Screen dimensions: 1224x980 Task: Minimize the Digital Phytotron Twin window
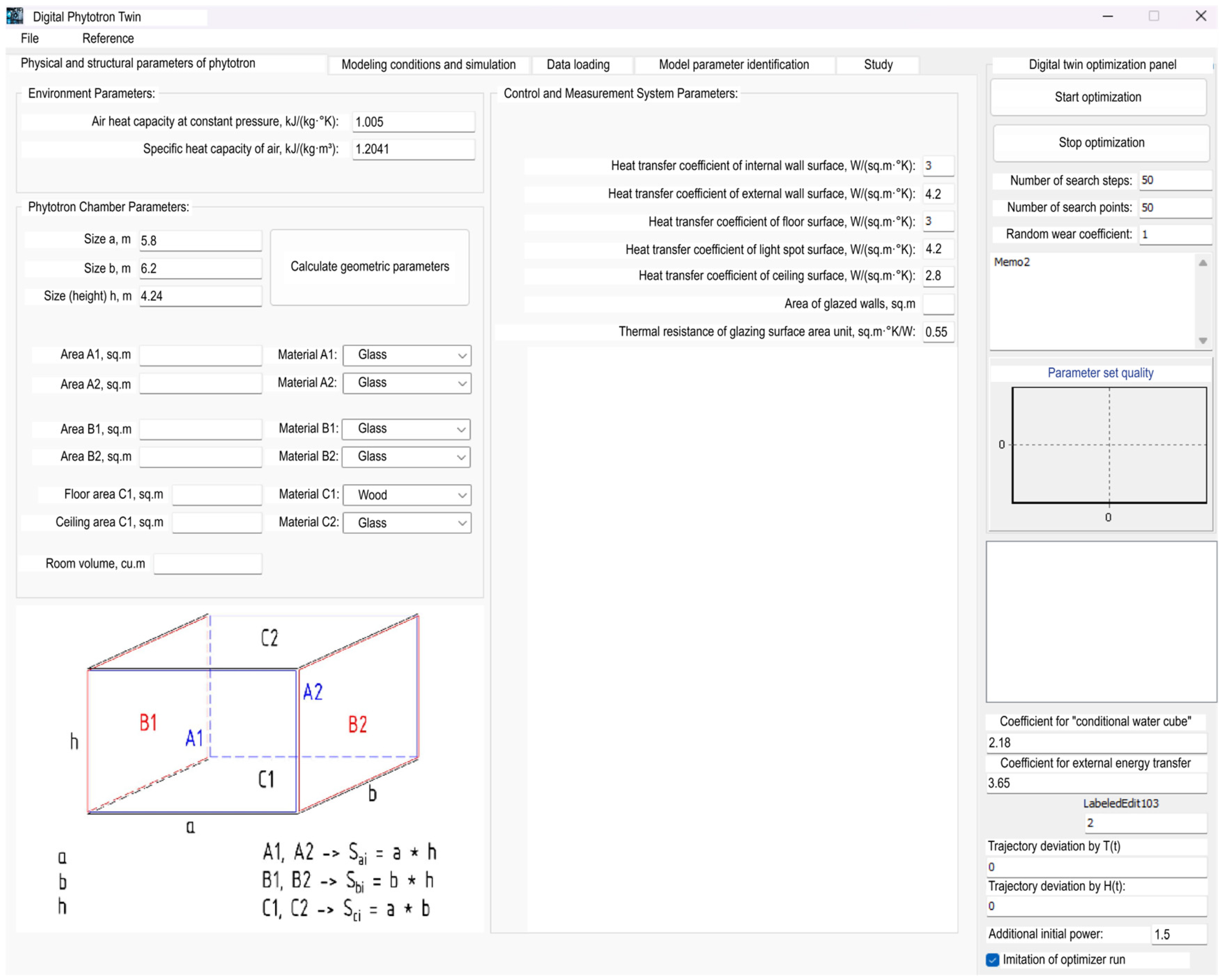(x=1107, y=16)
